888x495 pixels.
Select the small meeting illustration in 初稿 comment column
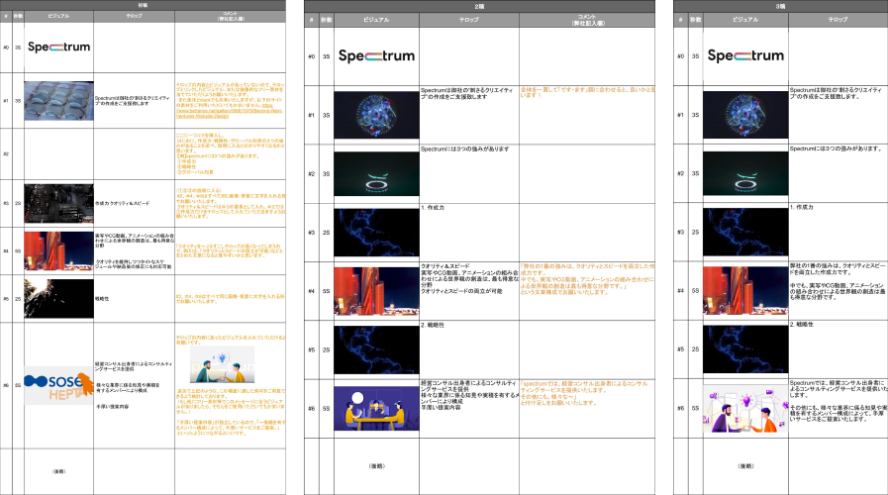(223, 364)
